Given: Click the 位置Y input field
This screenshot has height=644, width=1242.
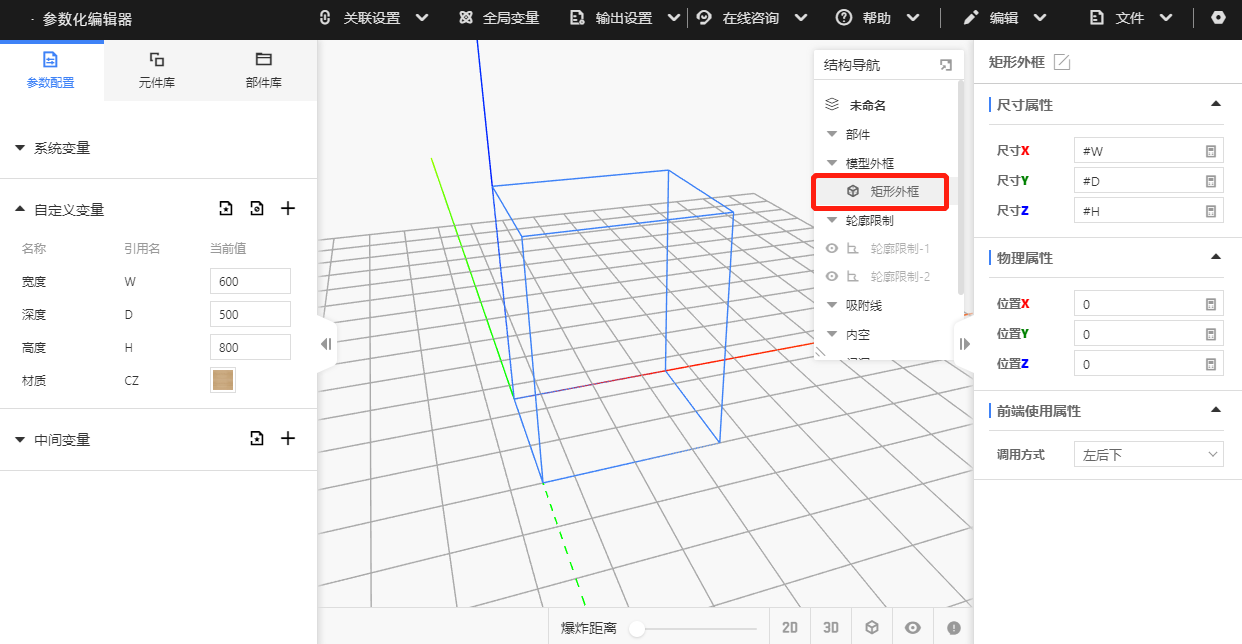Looking at the screenshot, I should pyautogui.click(x=1149, y=334).
